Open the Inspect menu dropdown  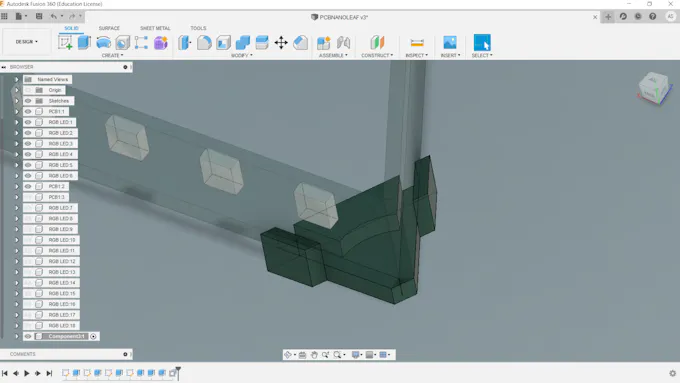tap(416, 56)
